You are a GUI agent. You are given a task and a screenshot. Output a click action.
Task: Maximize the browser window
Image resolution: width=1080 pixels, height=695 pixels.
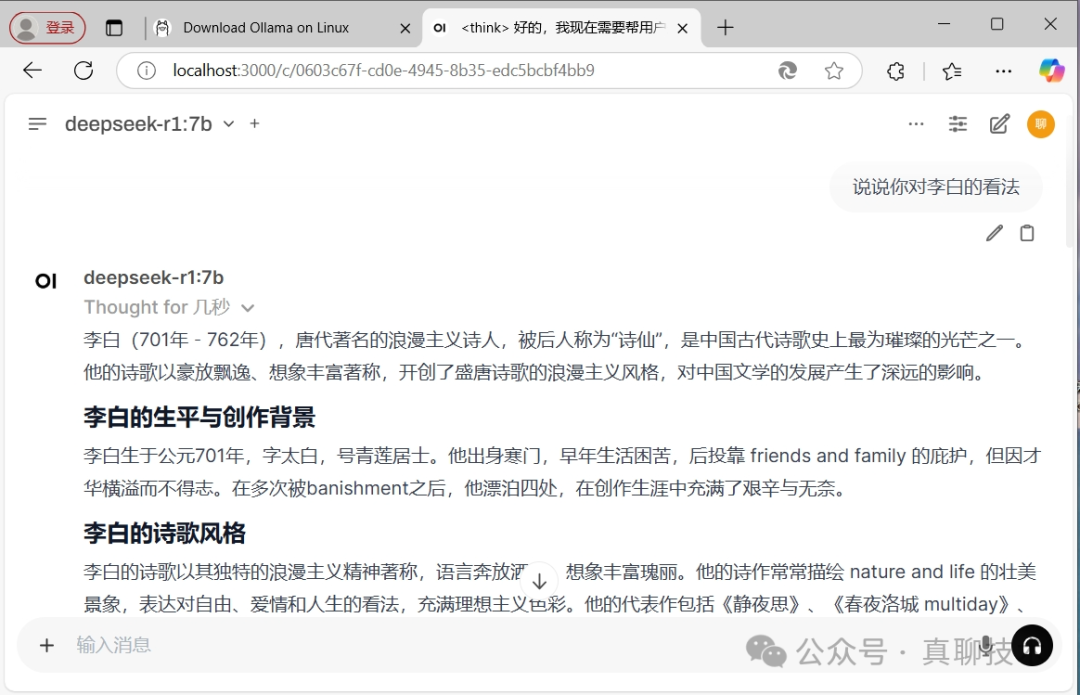[997, 24]
